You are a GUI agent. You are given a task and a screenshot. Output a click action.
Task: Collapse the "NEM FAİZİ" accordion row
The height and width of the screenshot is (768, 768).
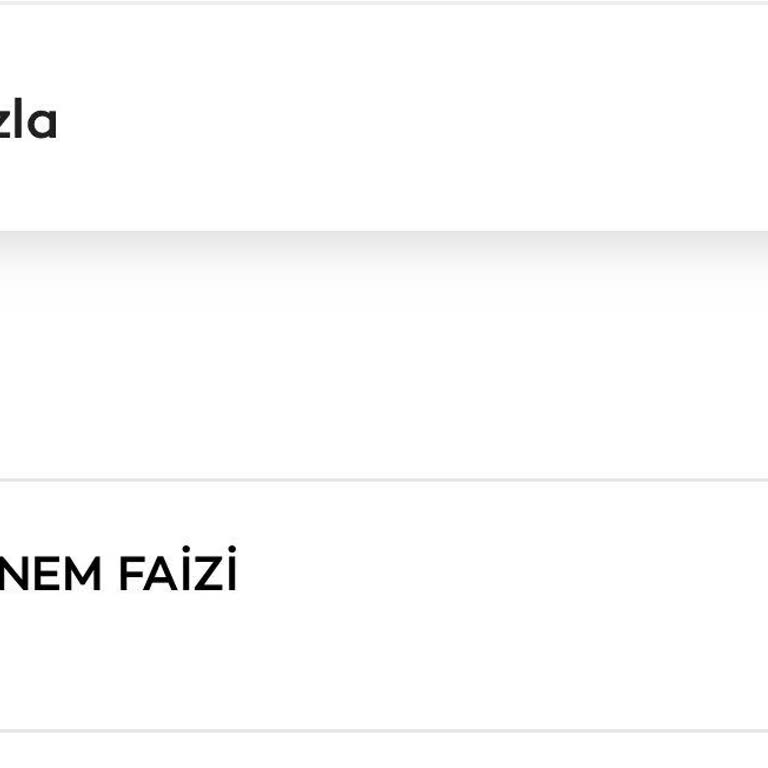point(118,575)
